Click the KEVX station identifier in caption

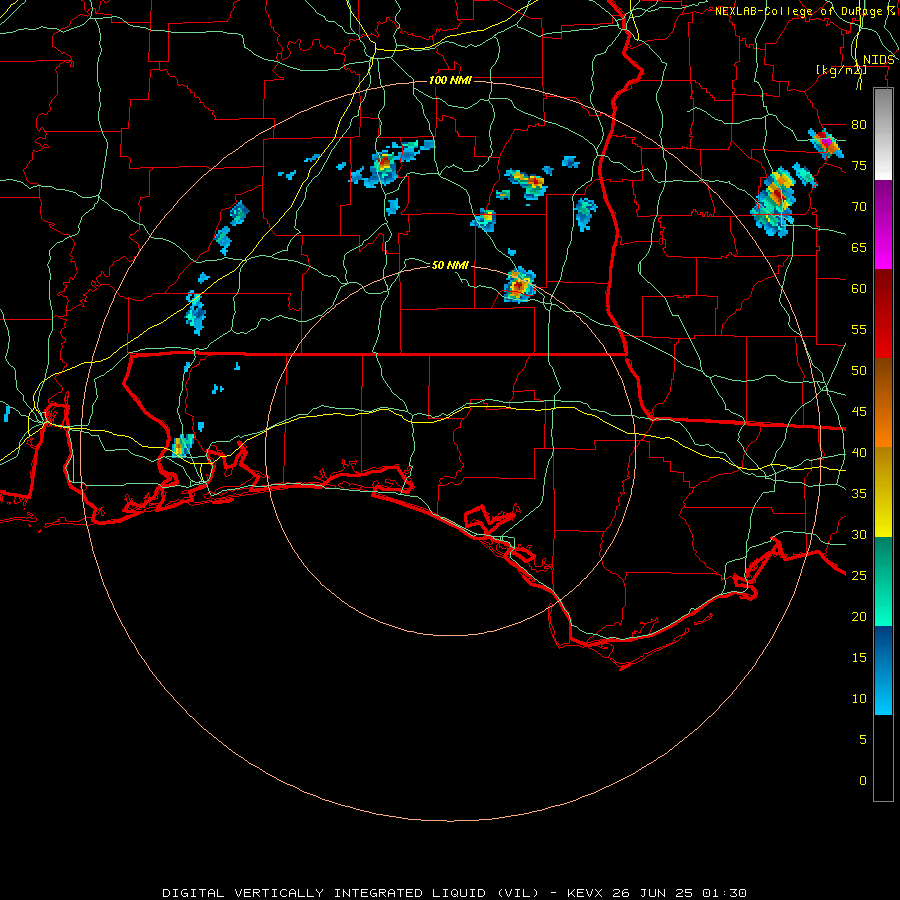tap(586, 893)
